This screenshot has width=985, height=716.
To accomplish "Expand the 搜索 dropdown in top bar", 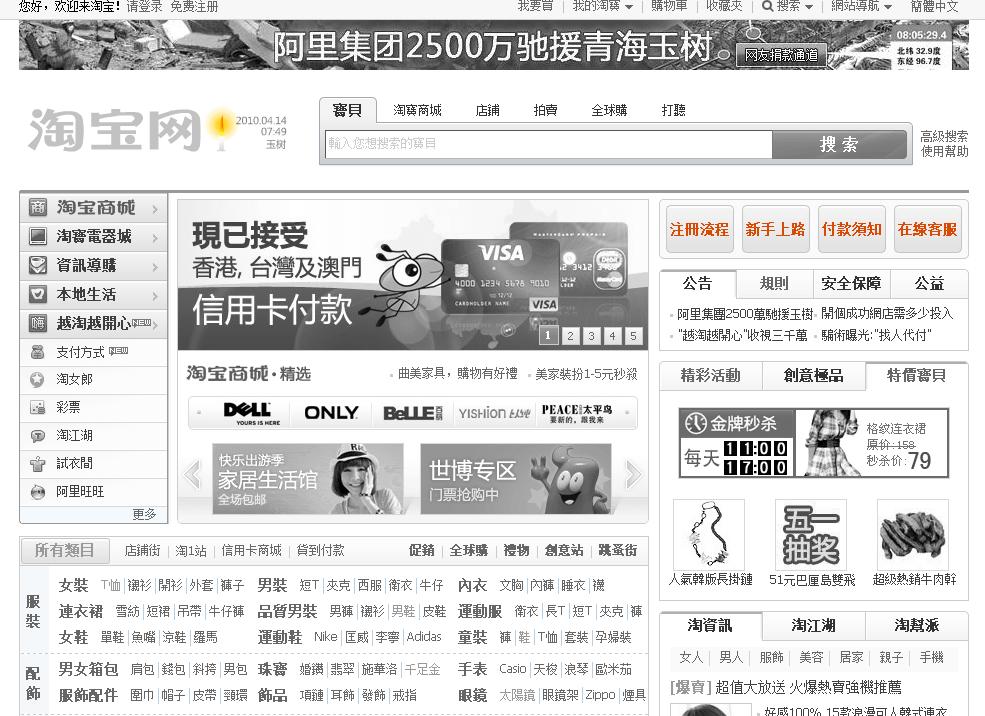I will coord(809,7).
